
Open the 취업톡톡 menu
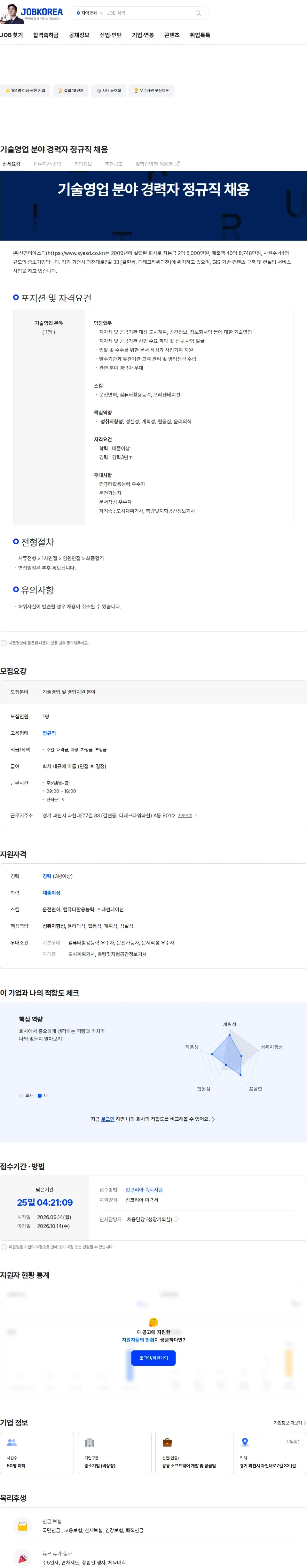[x=200, y=35]
